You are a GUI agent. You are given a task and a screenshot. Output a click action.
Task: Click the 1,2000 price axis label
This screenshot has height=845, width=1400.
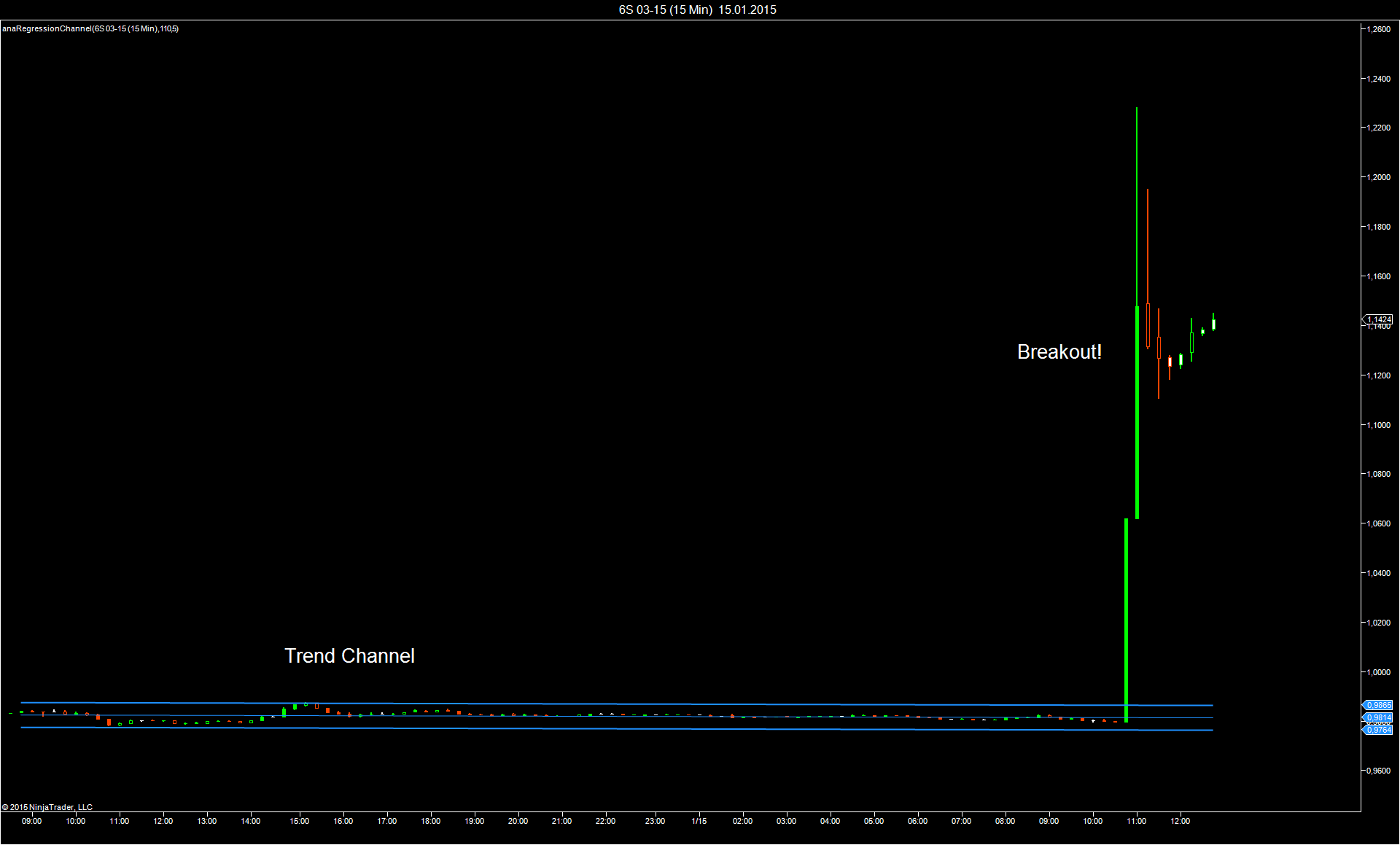click(x=1378, y=177)
